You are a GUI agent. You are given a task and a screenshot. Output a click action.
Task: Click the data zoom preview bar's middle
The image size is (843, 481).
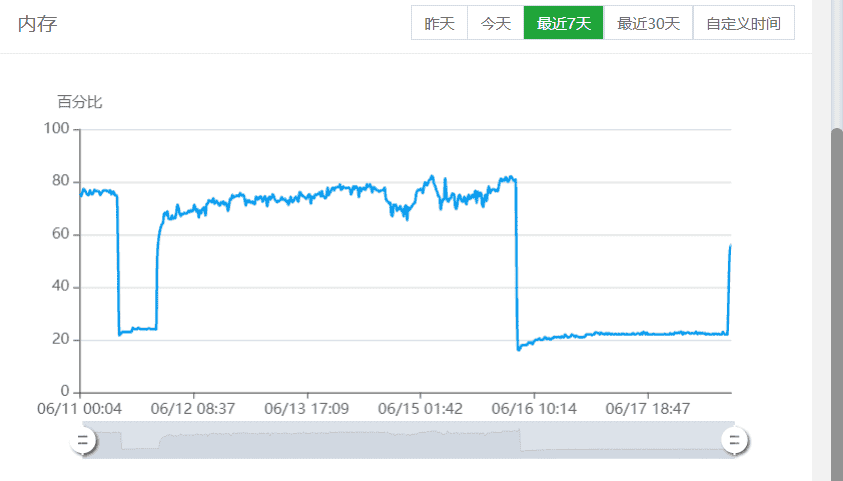tap(408, 440)
